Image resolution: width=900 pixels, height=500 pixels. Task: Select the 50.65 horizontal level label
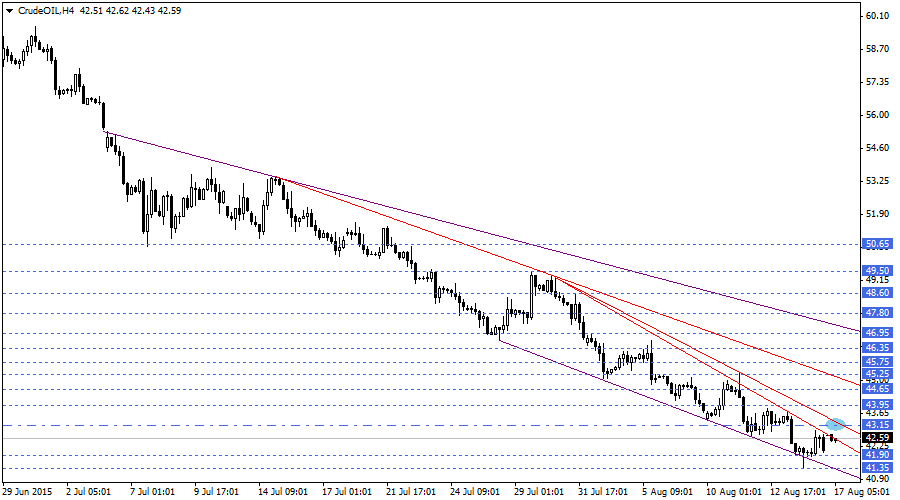click(877, 243)
